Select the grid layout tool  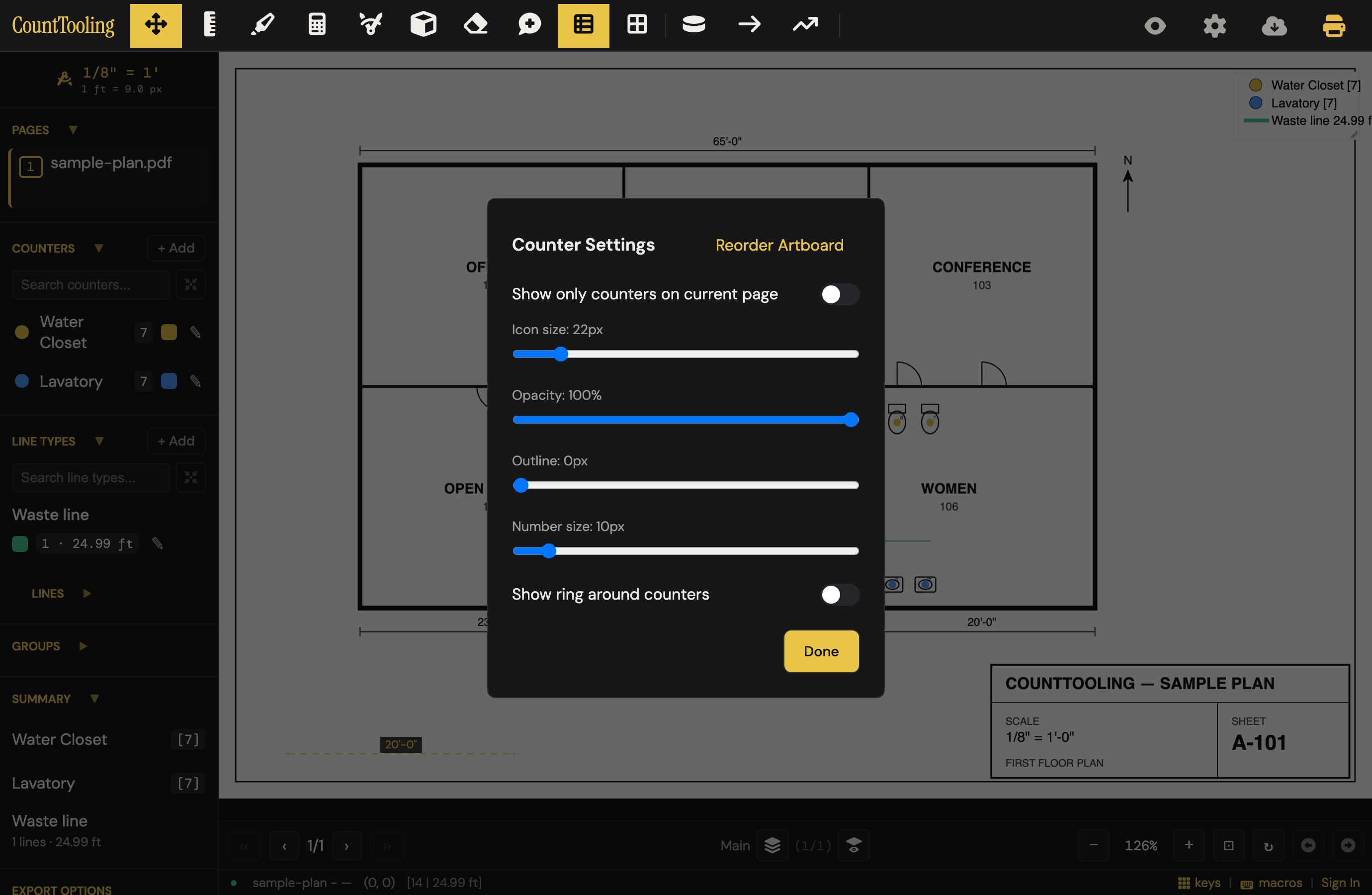pyautogui.click(x=637, y=25)
